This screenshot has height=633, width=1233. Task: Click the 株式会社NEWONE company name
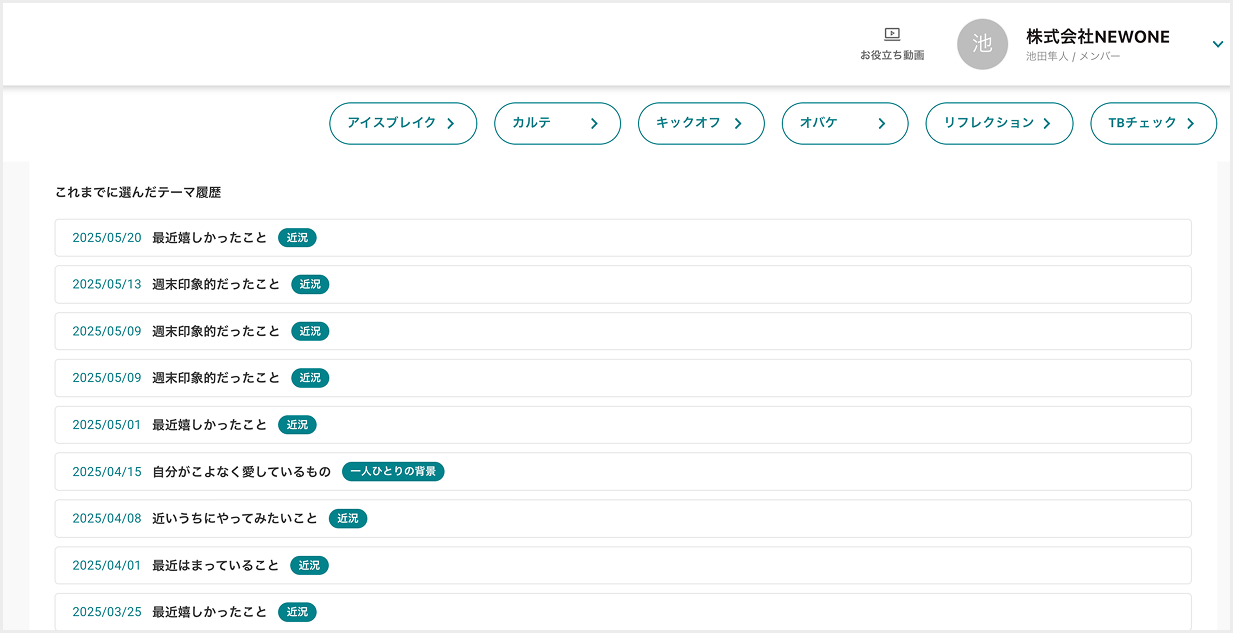(1097, 37)
